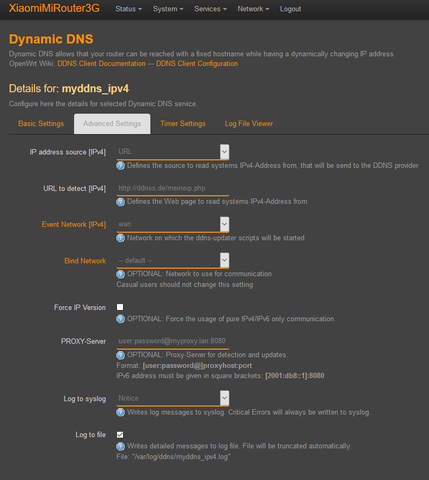The height and width of the screenshot is (480, 429).
Task: Click help icon under PROXY-Server field
Action: coord(120,355)
